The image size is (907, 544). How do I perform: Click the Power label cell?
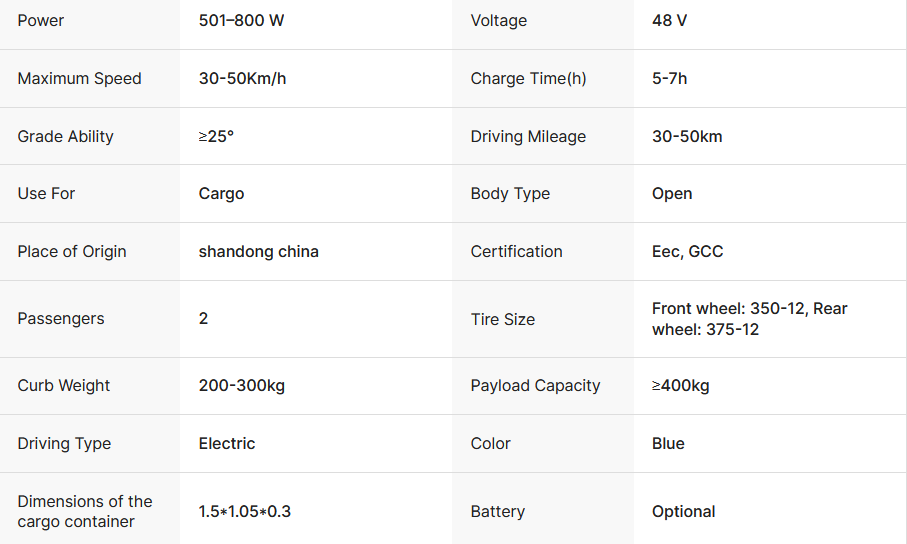41,21
